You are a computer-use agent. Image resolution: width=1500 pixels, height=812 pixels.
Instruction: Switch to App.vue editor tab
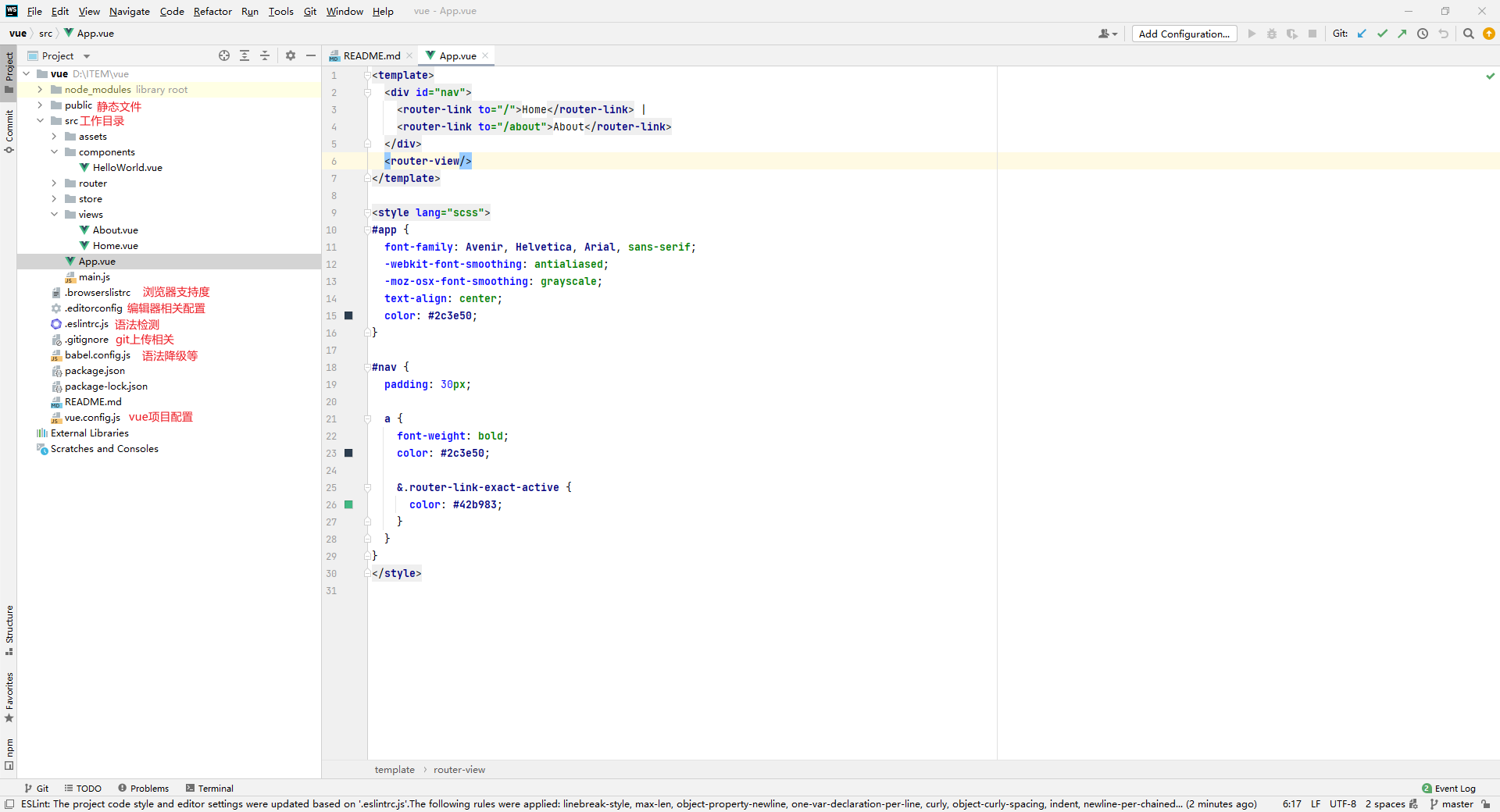[457, 55]
